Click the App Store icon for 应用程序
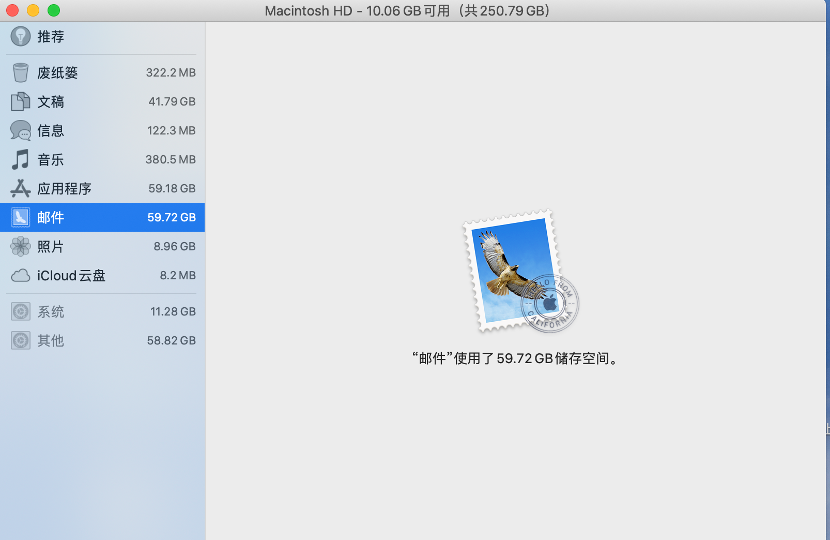Screen dimensions: 830x540 coord(21,189)
